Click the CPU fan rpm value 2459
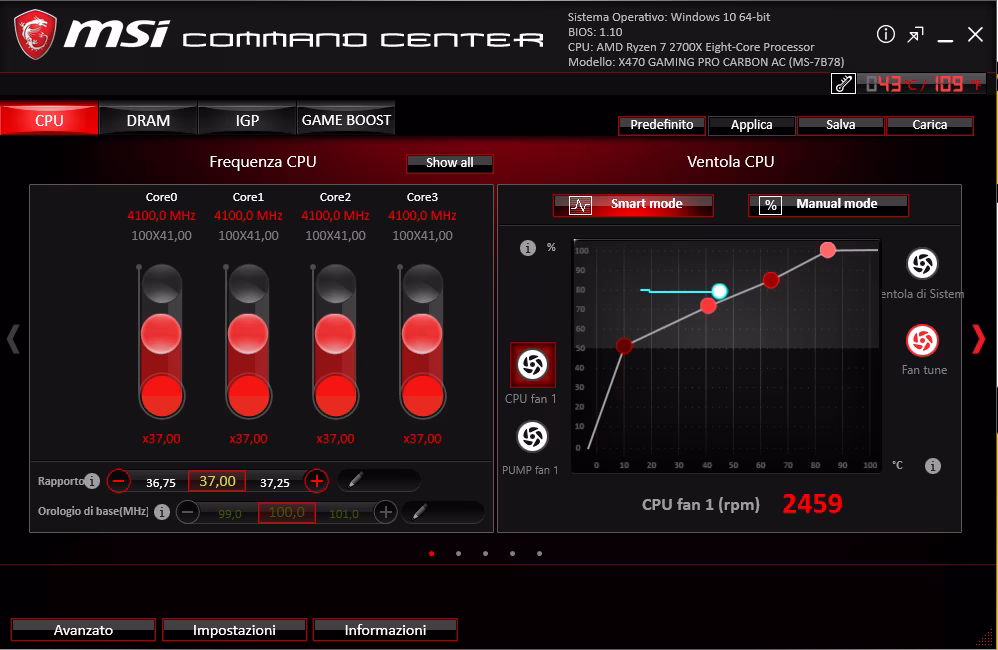This screenshot has width=998, height=650. [812, 504]
